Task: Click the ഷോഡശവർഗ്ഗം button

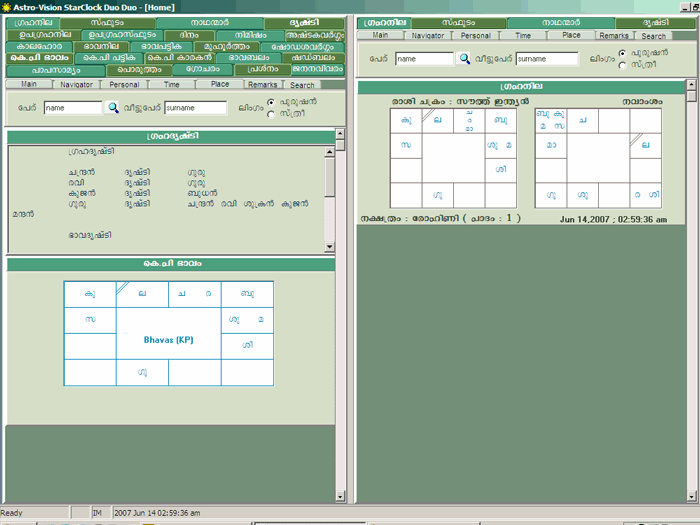Action: coord(302,47)
